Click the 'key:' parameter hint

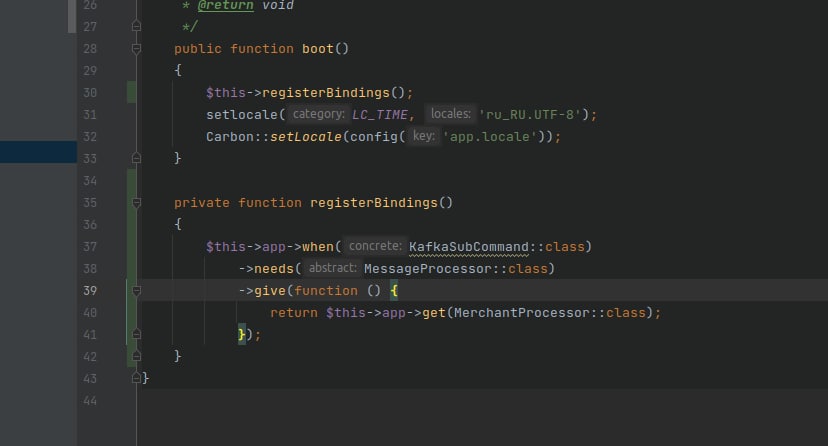click(424, 136)
